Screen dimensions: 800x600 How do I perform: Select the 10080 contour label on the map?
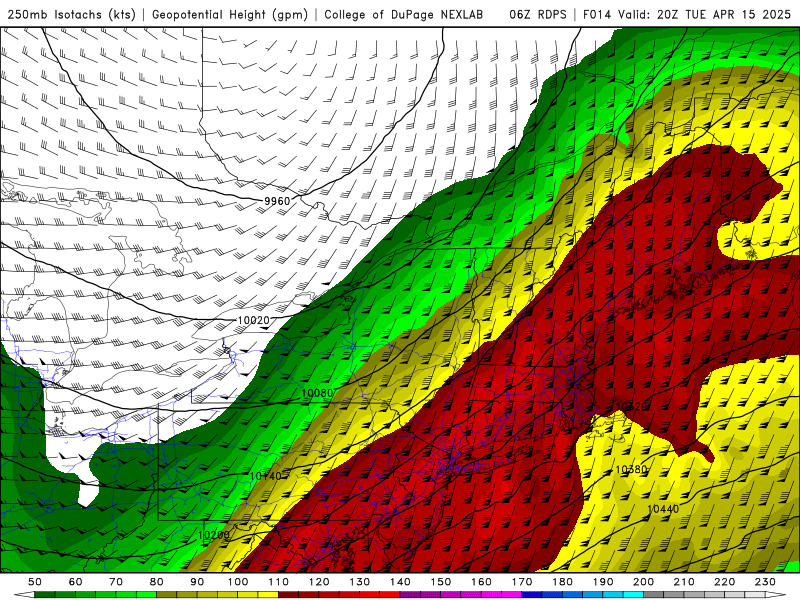pos(317,393)
